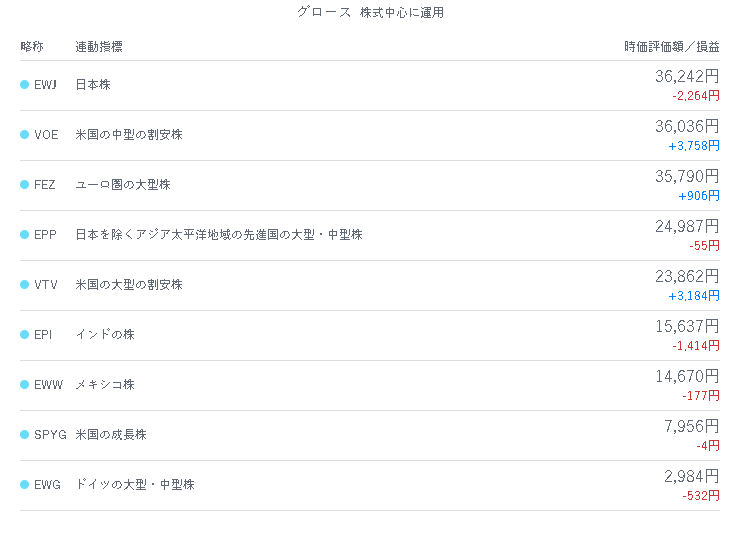Click the blue dot beside EWJ

(x=25, y=85)
